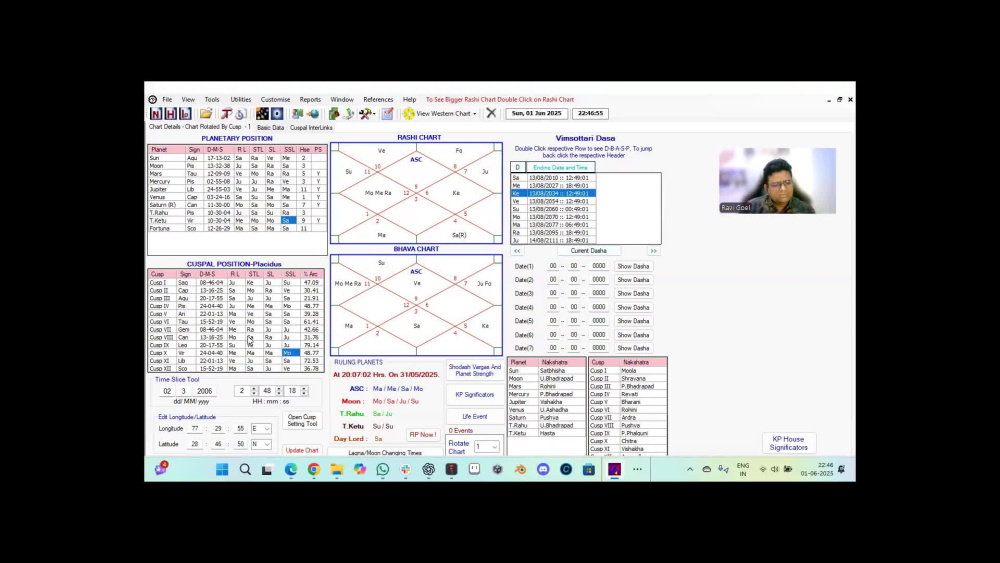Open Discord from the taskbar
The image size is (1000, 563).
543,469
